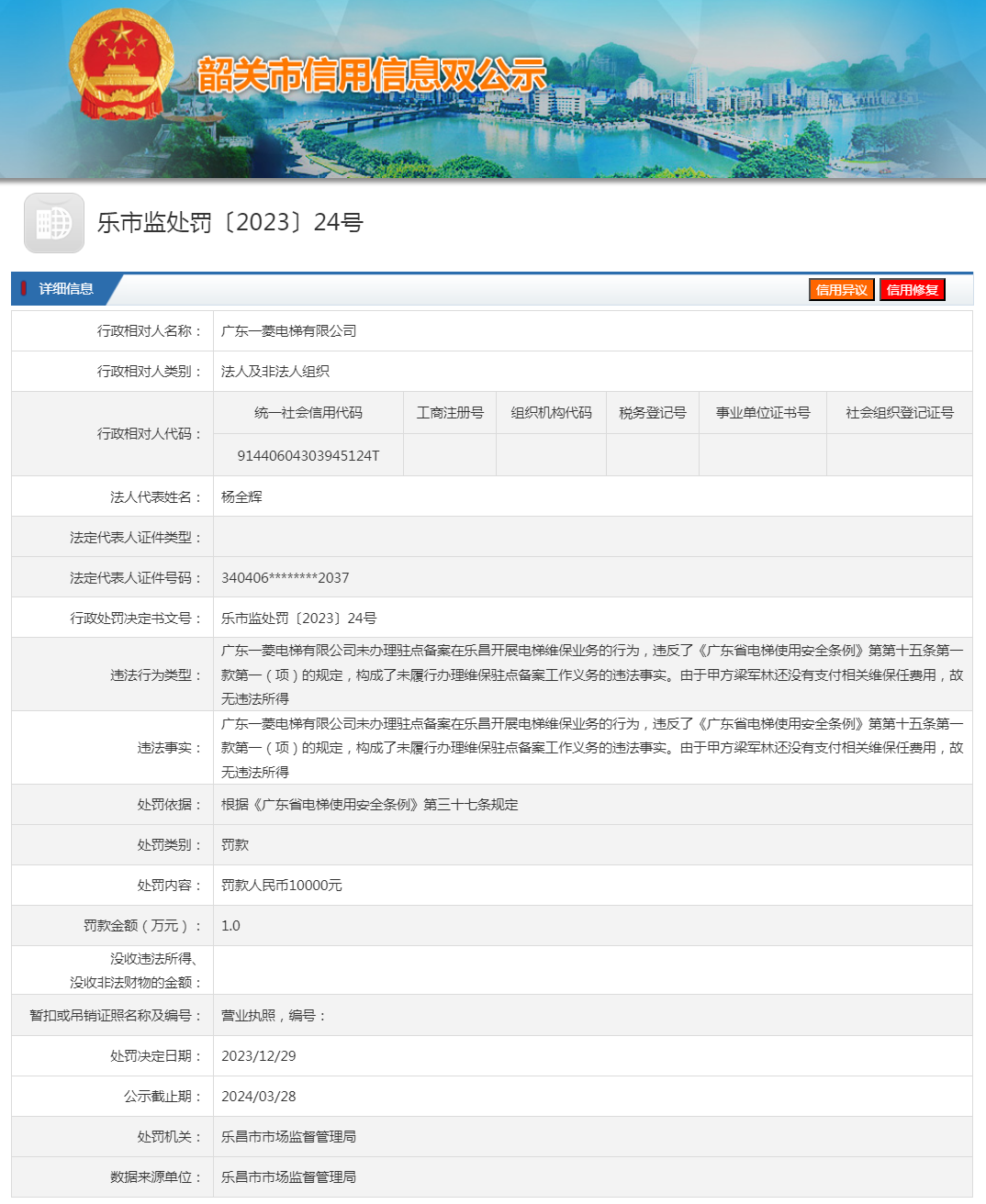Click the 处罚决定日期 label
The width and height of the screenshot is (986, 1204).
pyautogui.click(x=156, y=1056)
